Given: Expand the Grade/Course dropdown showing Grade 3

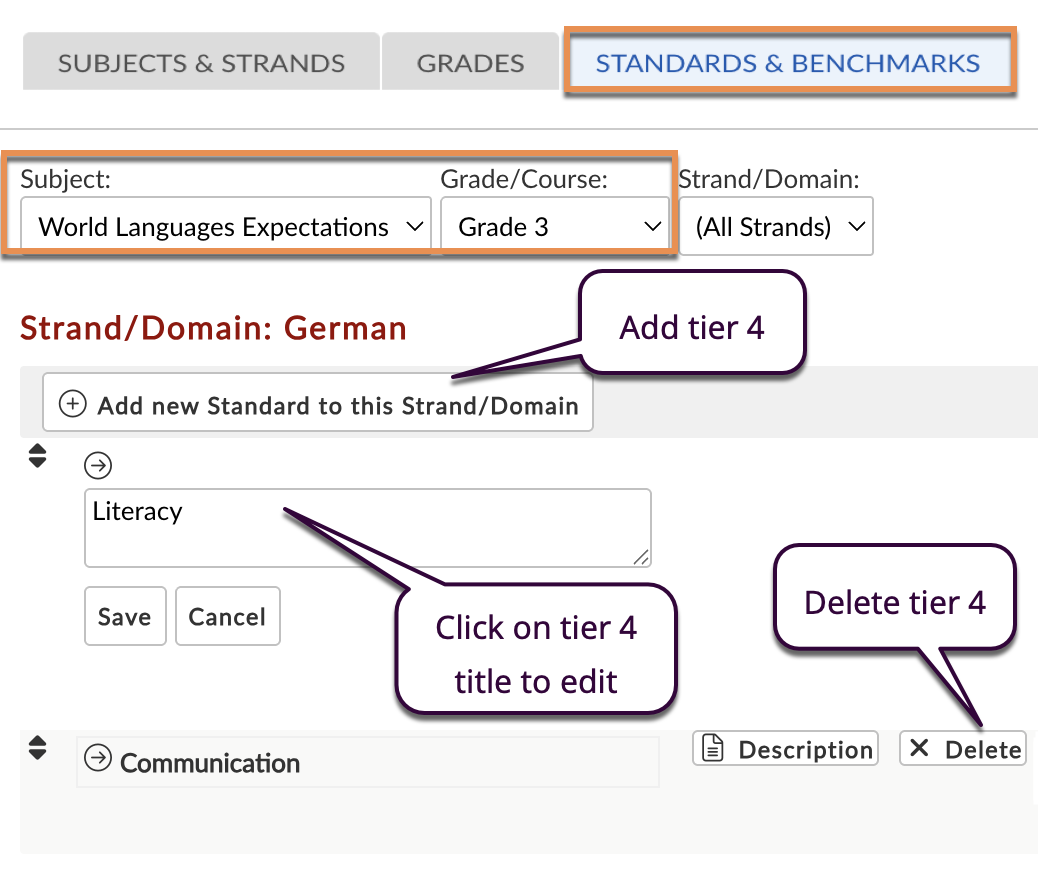Looking at the screenshot, I should point(555,227).
